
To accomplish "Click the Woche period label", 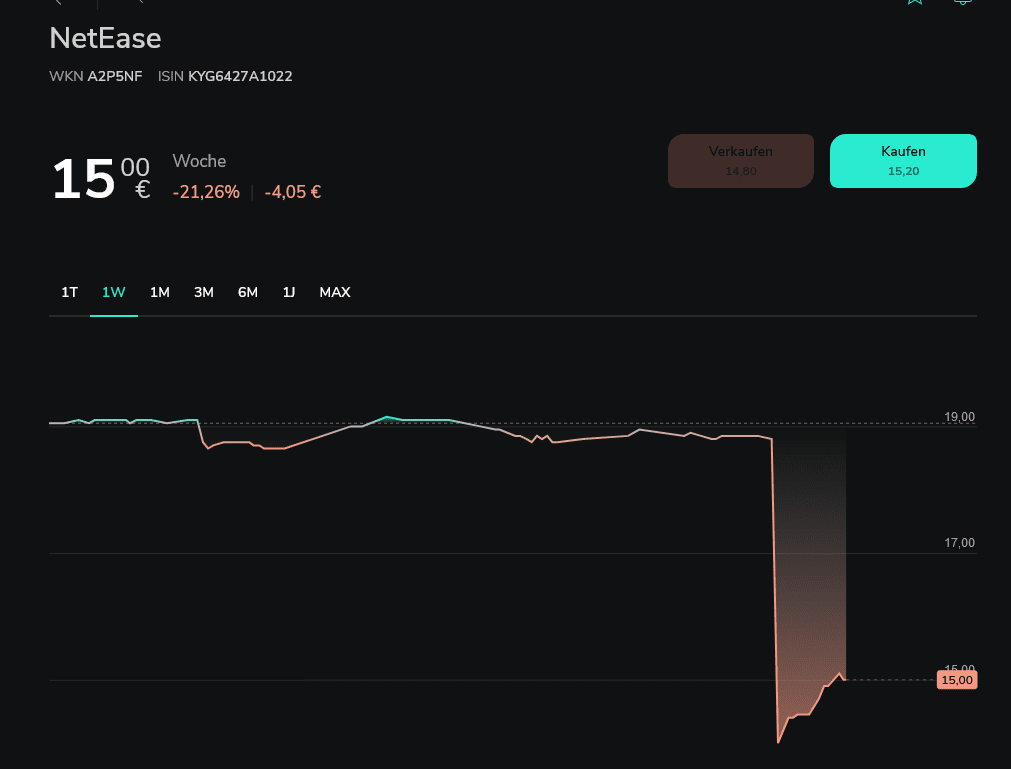I will 199,161.
